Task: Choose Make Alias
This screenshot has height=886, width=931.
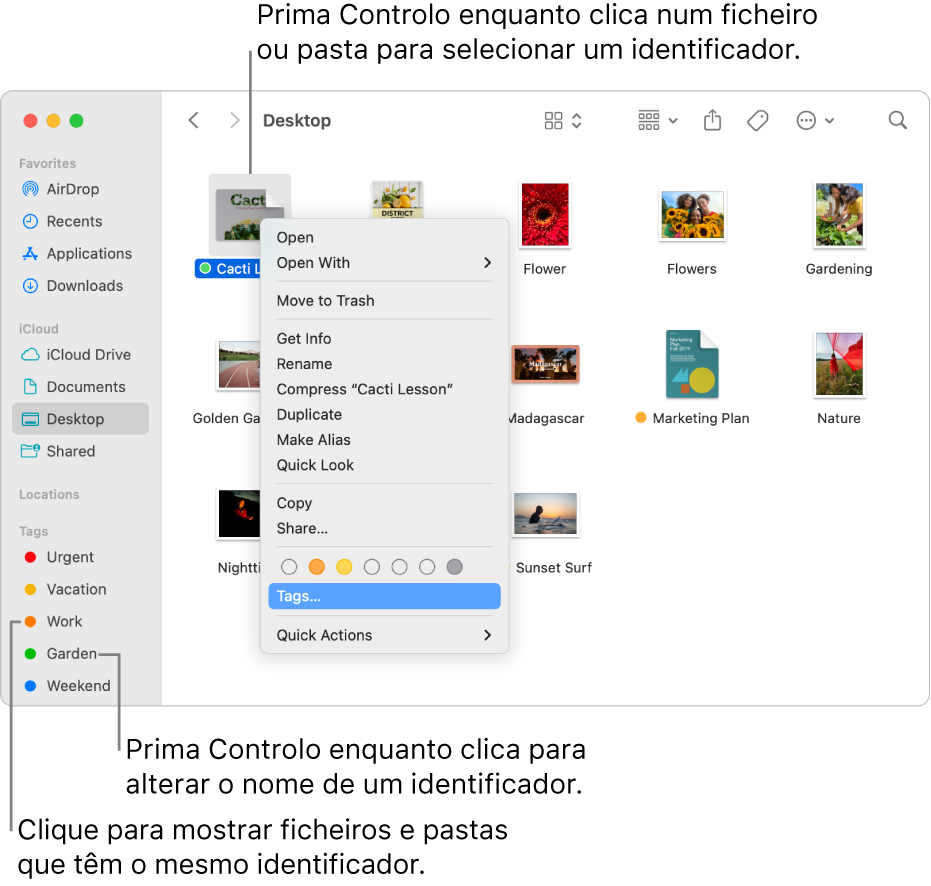Action: [384, 440]
